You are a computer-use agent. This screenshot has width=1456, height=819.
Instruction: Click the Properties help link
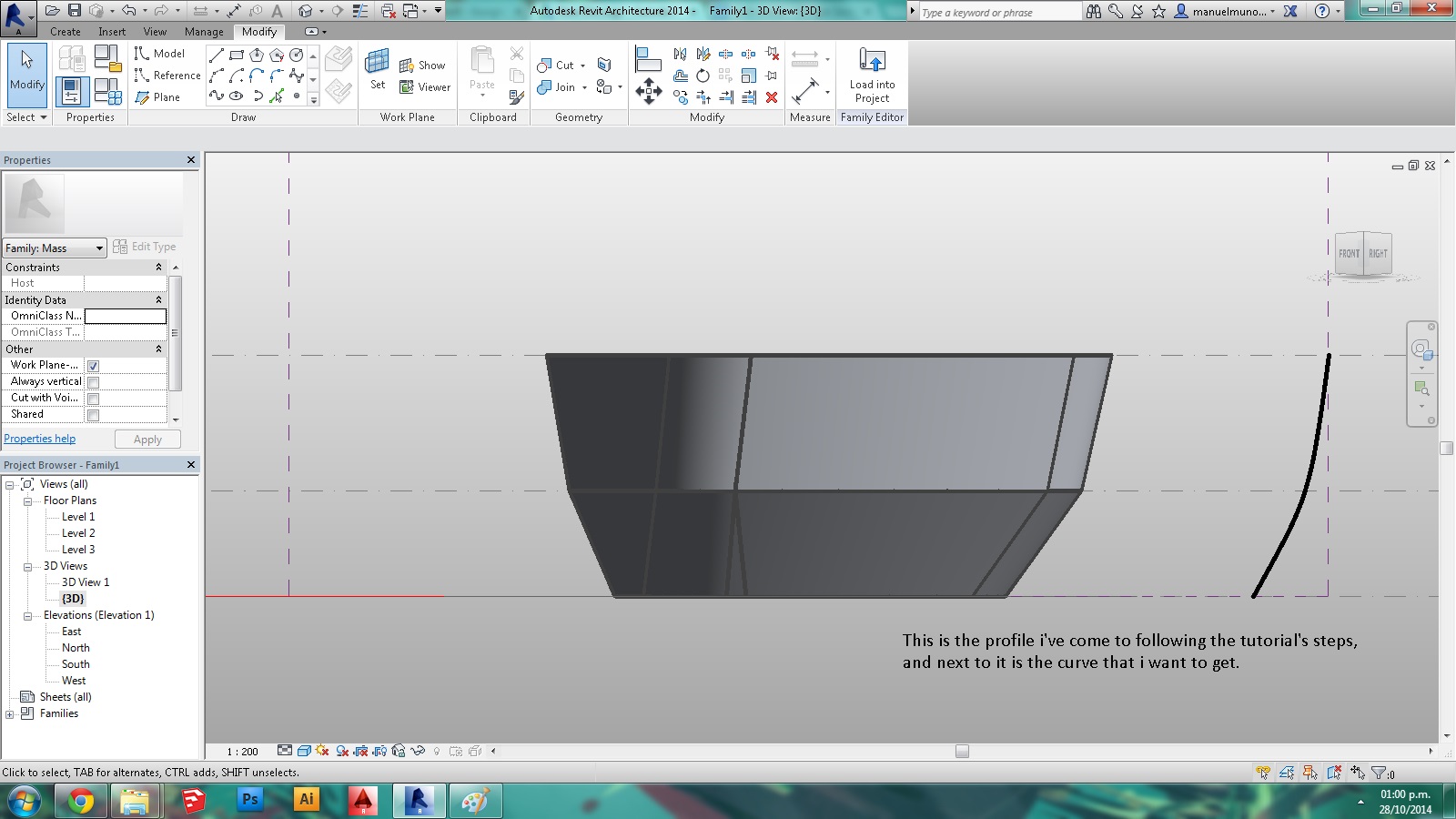click(x=40, y=439)
